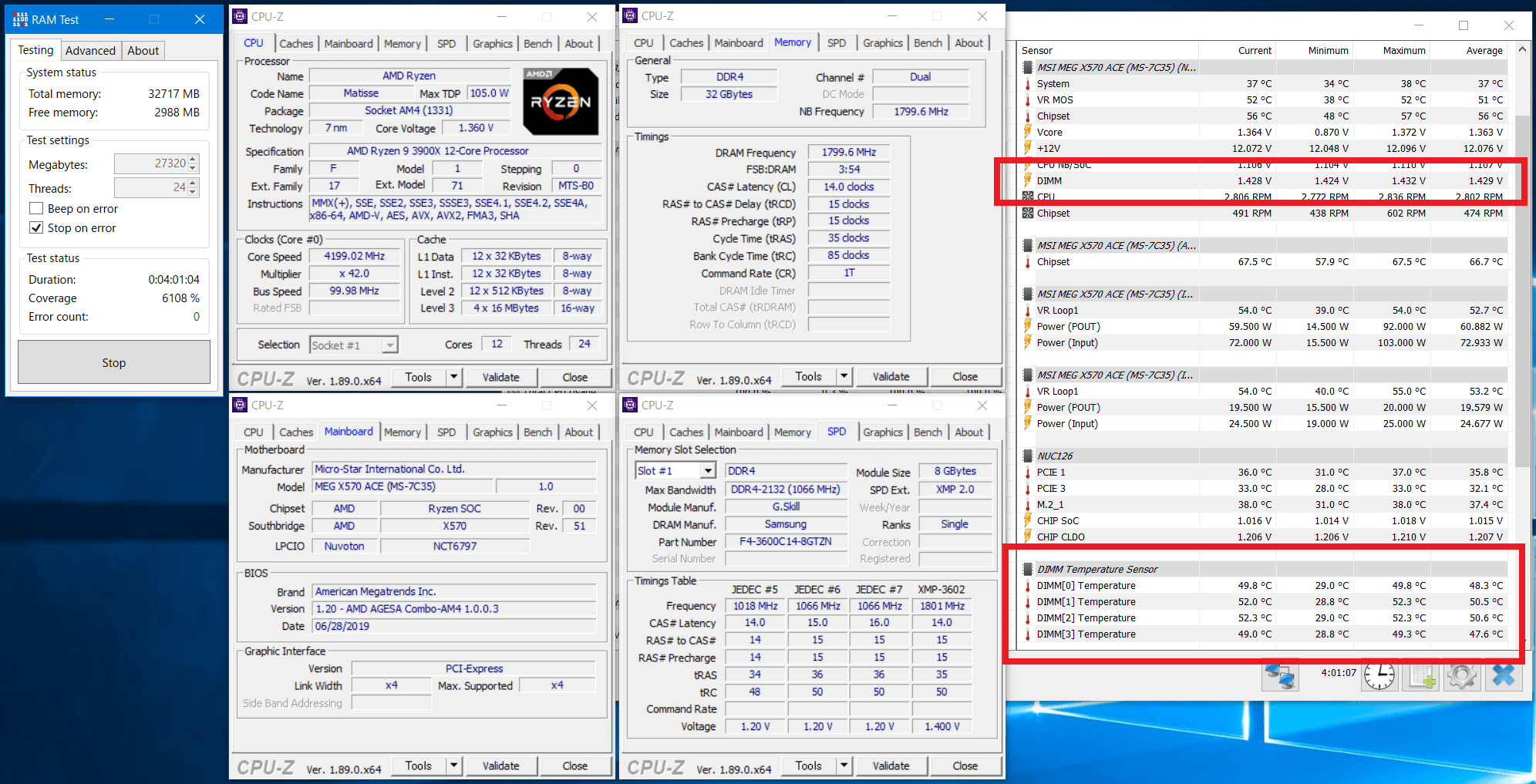Click the CPU-Z icon of the Mainboard window
1536x784 pixels.
pos(240,405)
